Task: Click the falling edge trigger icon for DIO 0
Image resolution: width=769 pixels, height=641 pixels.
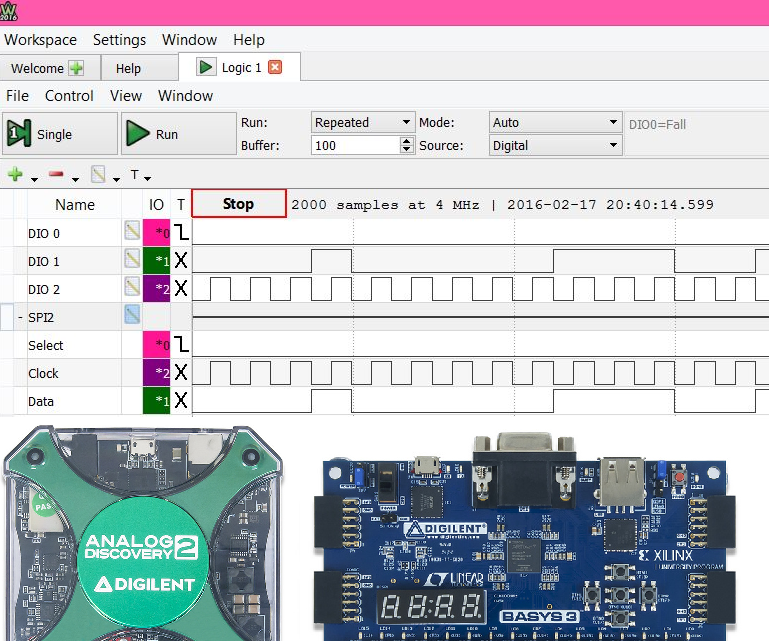Action: (181, 232)
